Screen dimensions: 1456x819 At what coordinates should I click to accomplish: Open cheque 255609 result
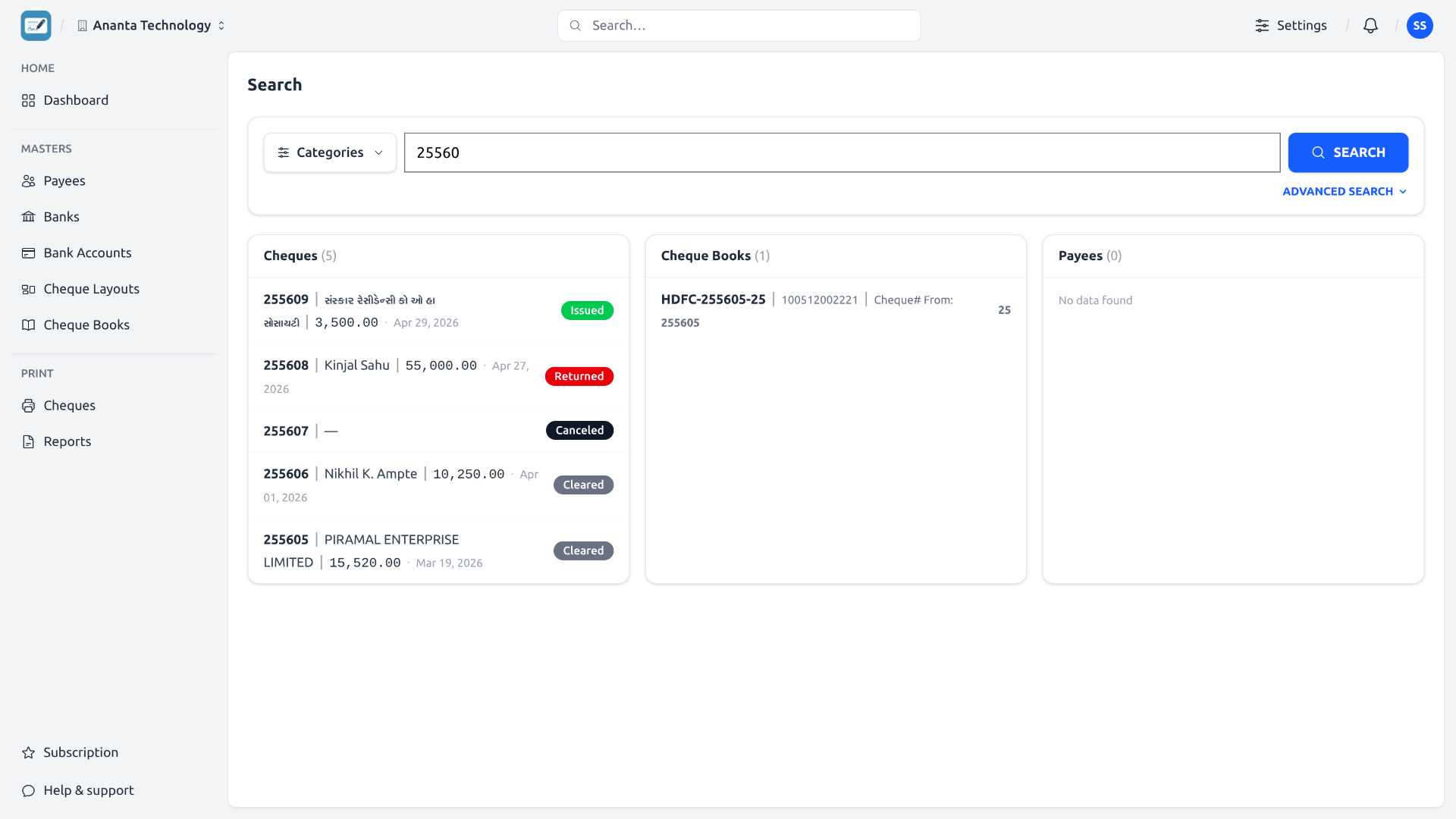(438, 310)
